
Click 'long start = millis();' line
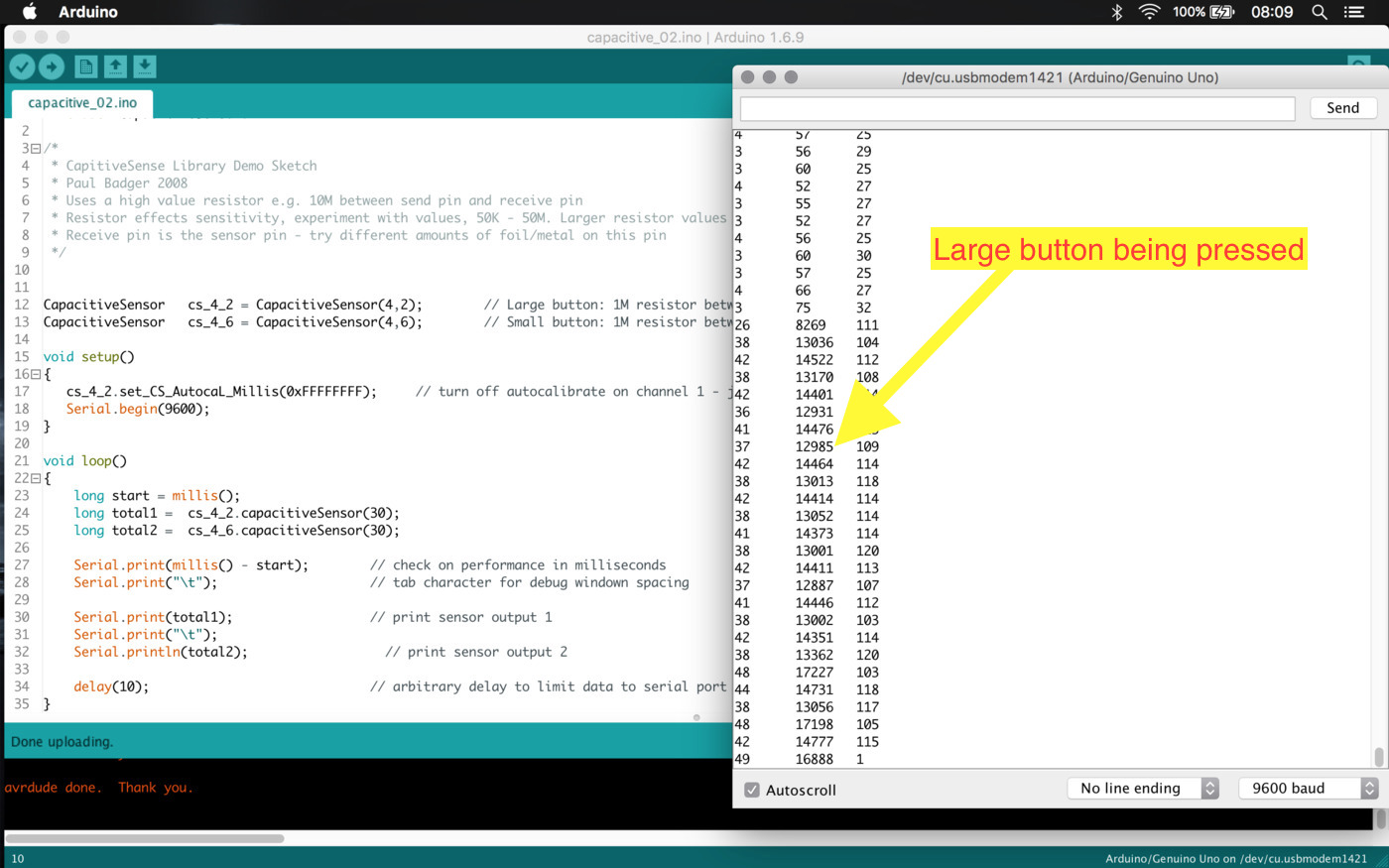157,495
